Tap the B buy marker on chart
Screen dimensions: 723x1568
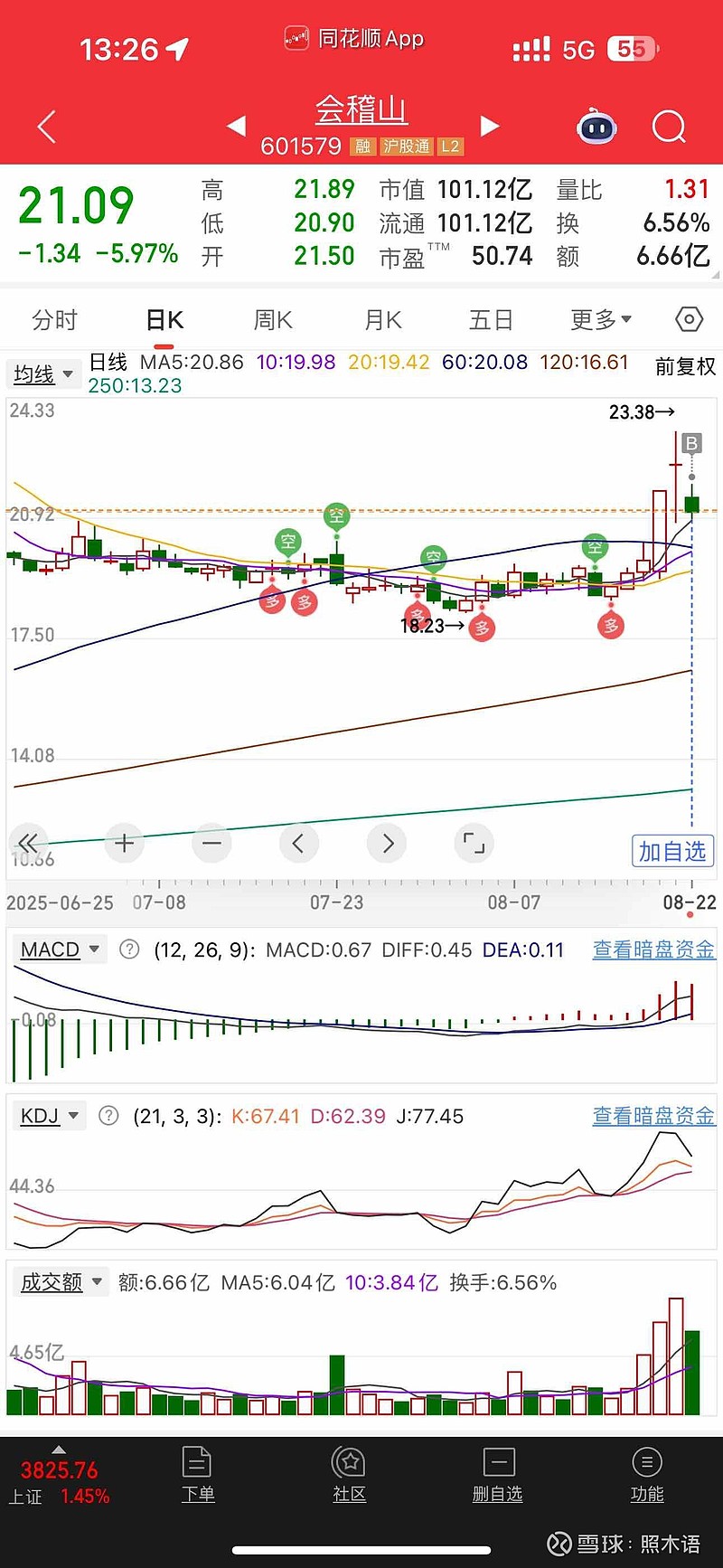pyautogui.click(x=691, y=443)
